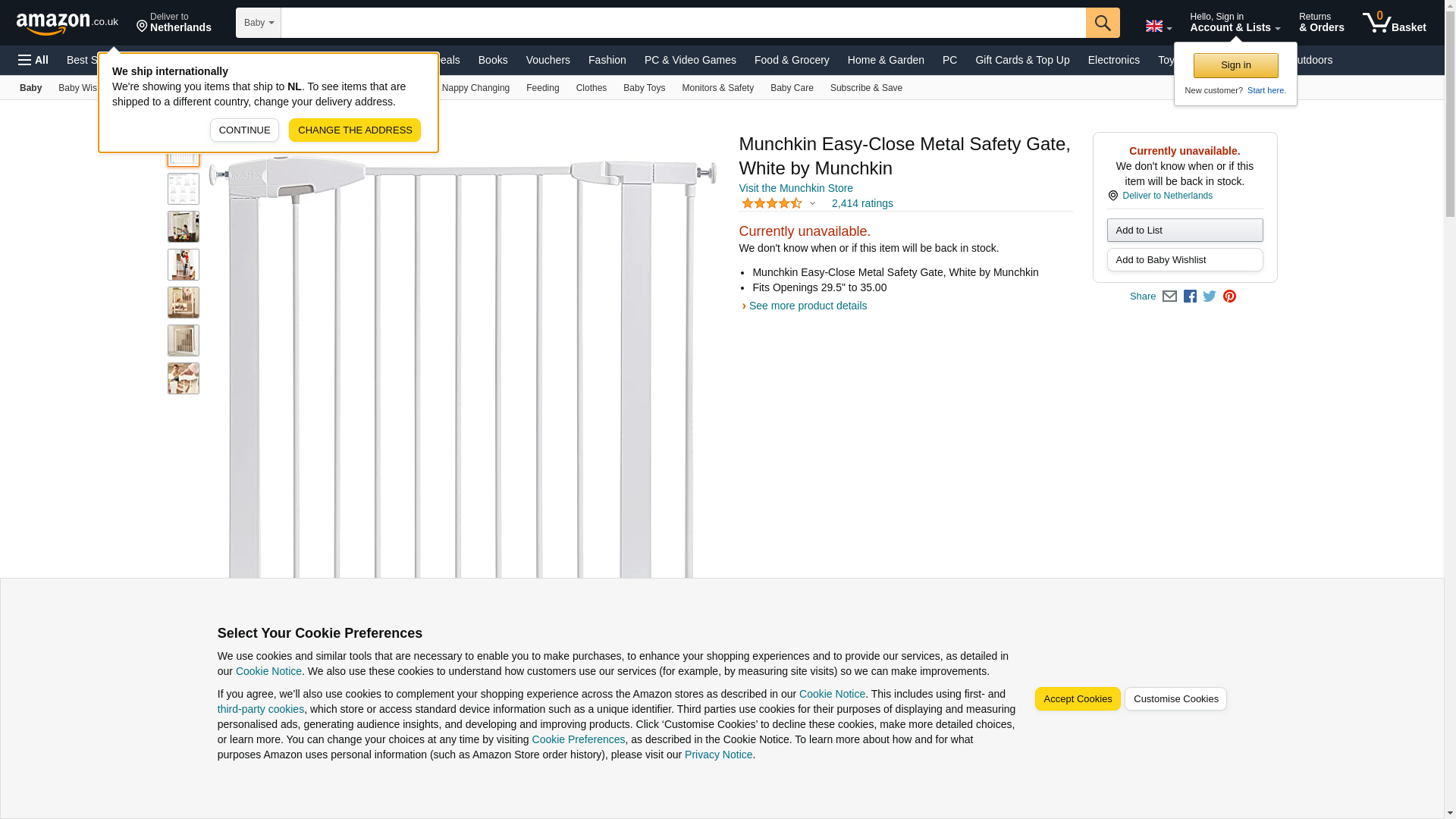Open Visit the Munchkin Store link

(795, 188)
